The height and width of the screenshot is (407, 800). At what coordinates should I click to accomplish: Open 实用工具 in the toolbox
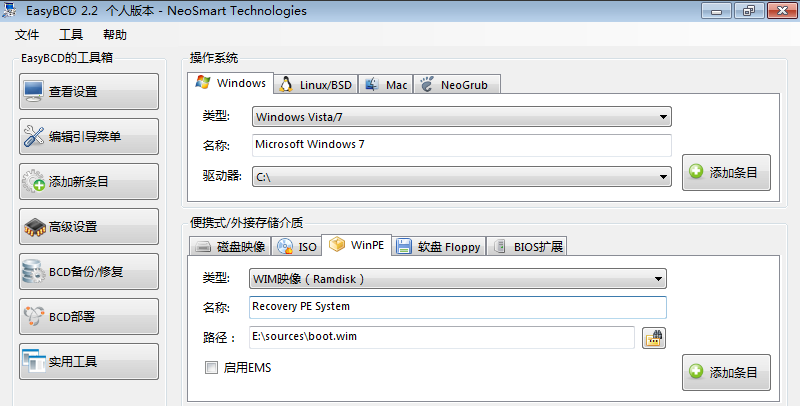pyautogui.click(x=89, y=361)
